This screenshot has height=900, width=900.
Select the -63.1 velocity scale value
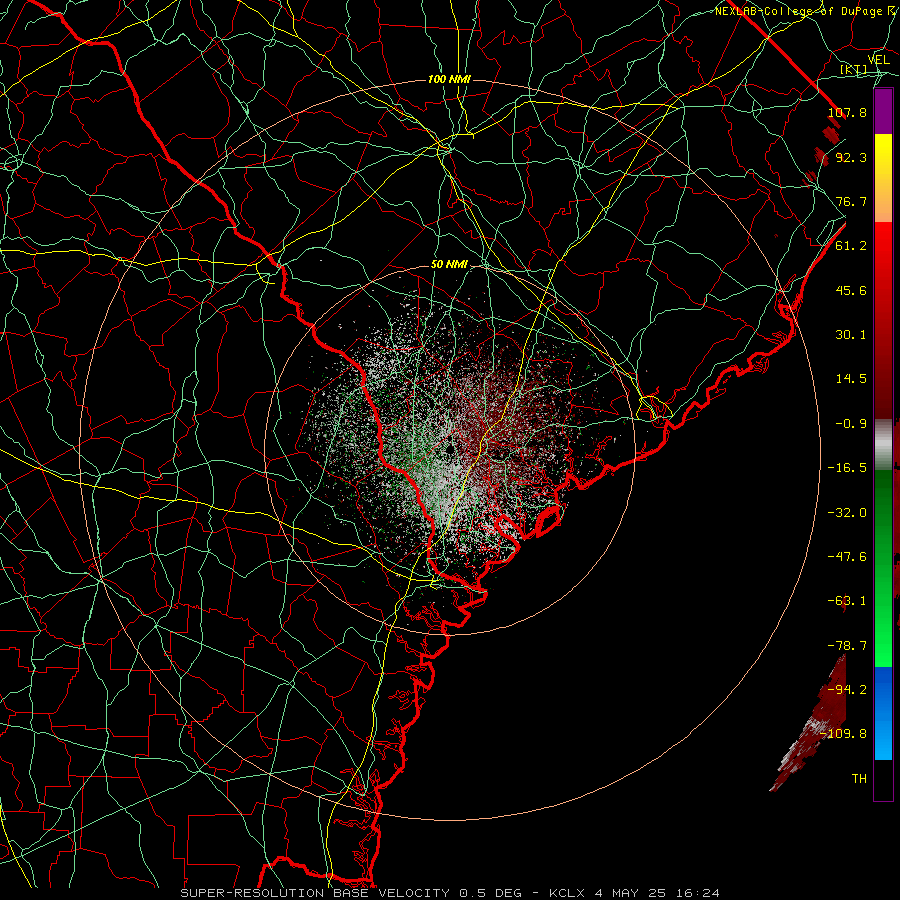tap(847, 600)
